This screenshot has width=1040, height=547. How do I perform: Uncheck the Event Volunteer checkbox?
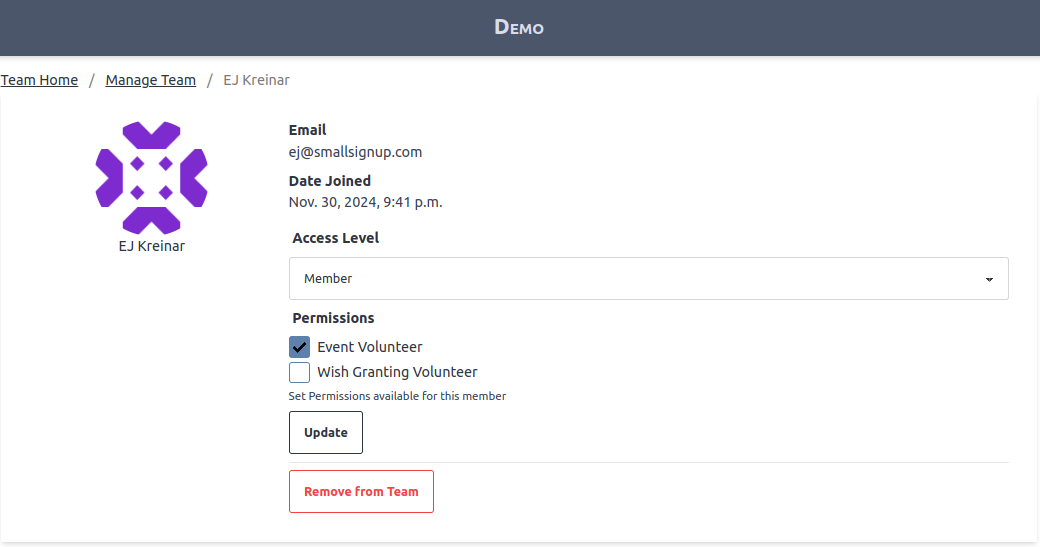pos(299,347)
